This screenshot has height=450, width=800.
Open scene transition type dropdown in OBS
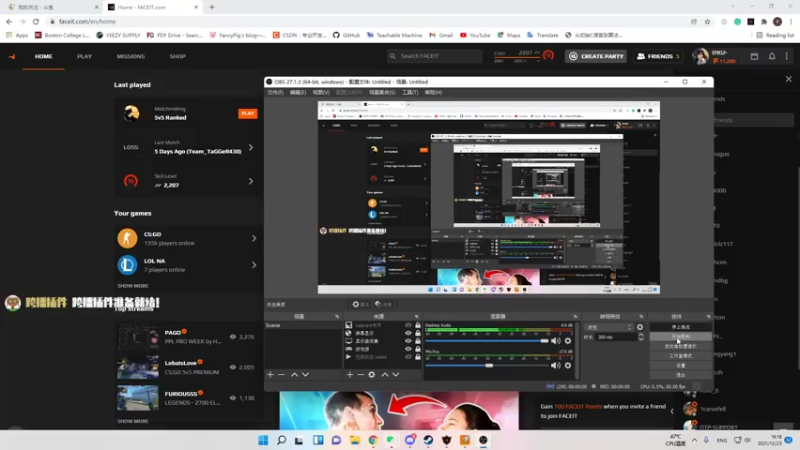[609, 327]
